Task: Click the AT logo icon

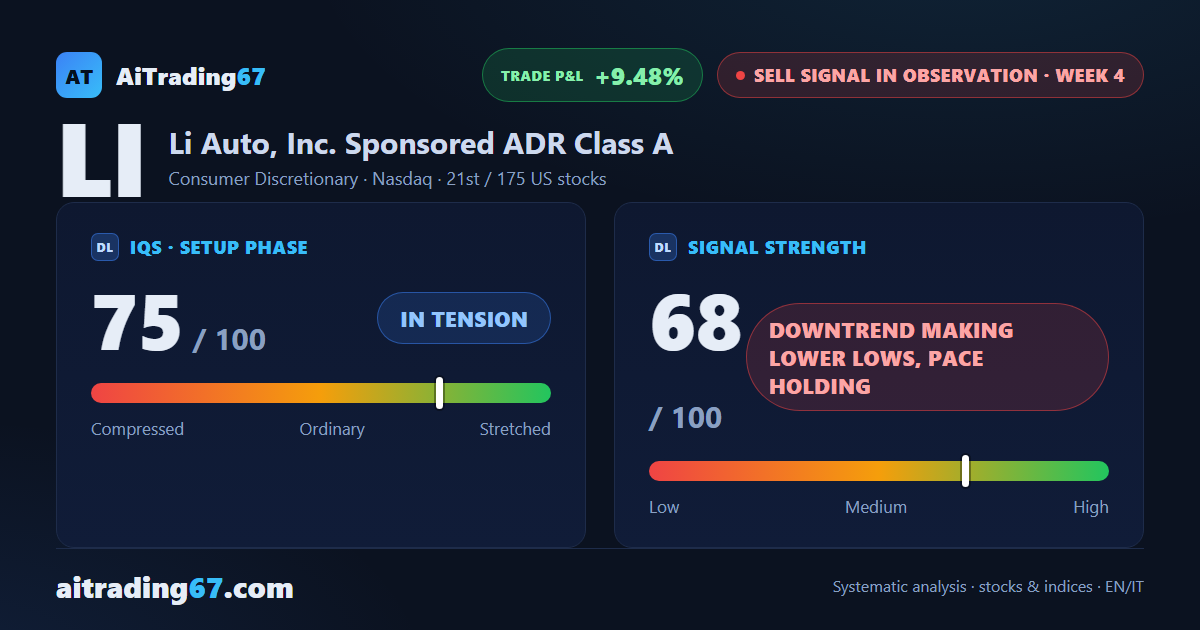Action: coord(79,75)
